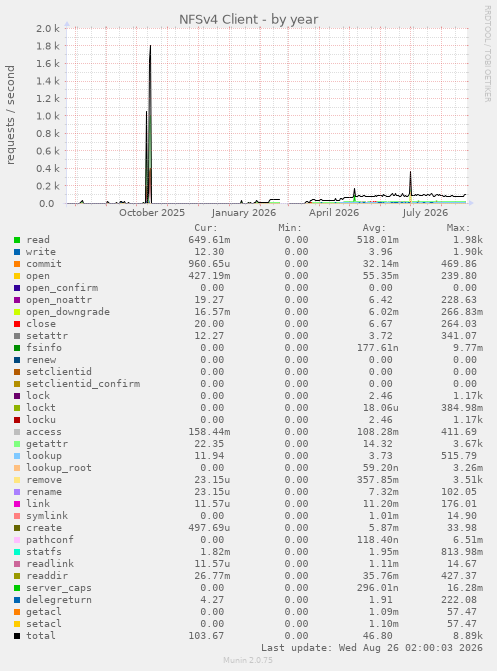The width and height of the screenshot is (497, 671).
Task: Select the October 2025 axis label
Action: pyautogui.click(x=152, y=213)
